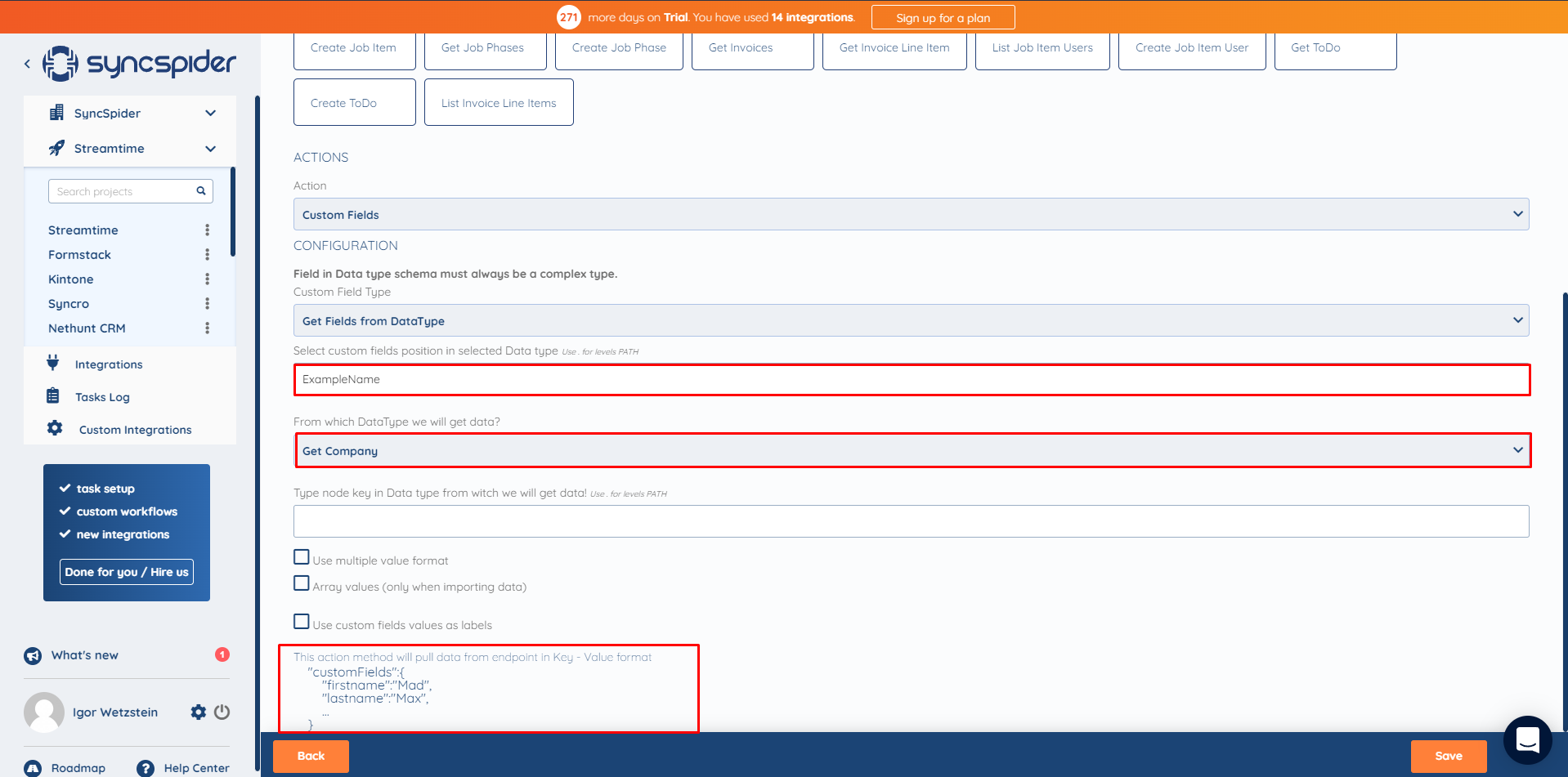Check Use custom fields values as labels
The image size is (1568, 777).
[x=302, y=622]
